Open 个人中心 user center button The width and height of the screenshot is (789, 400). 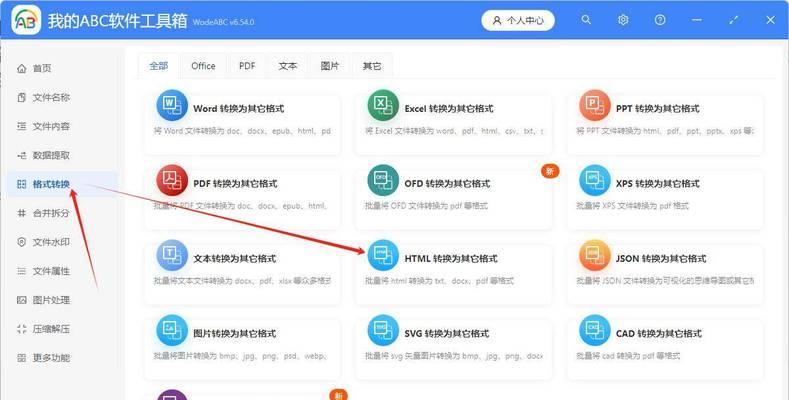(x=518, y=21)
